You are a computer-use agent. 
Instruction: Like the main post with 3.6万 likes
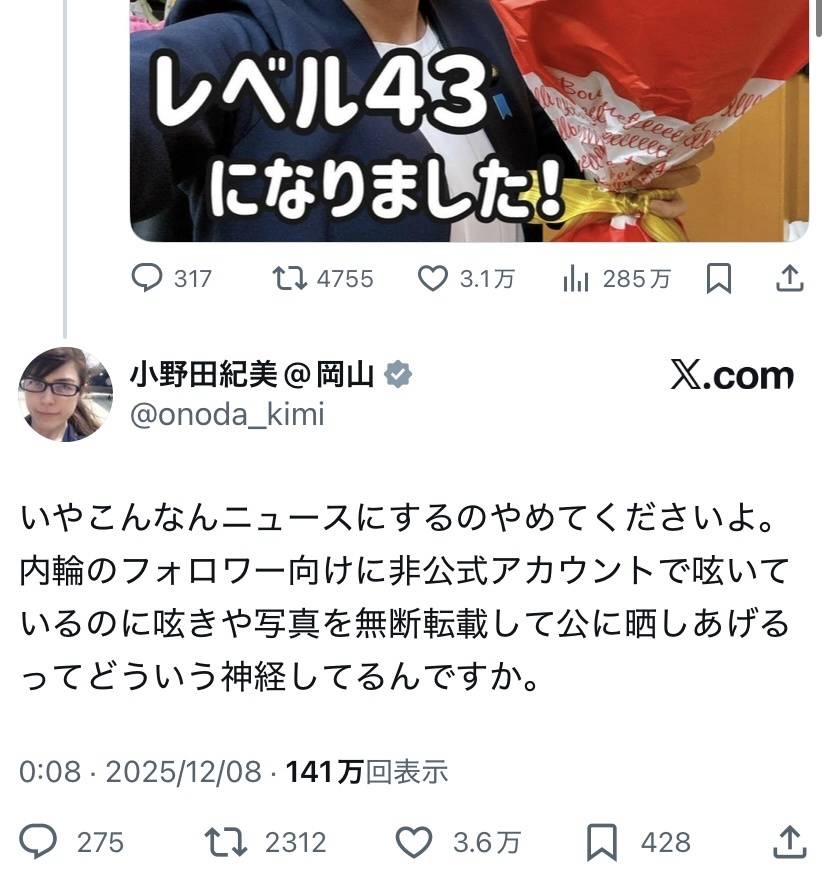click(x=458, y=842)
